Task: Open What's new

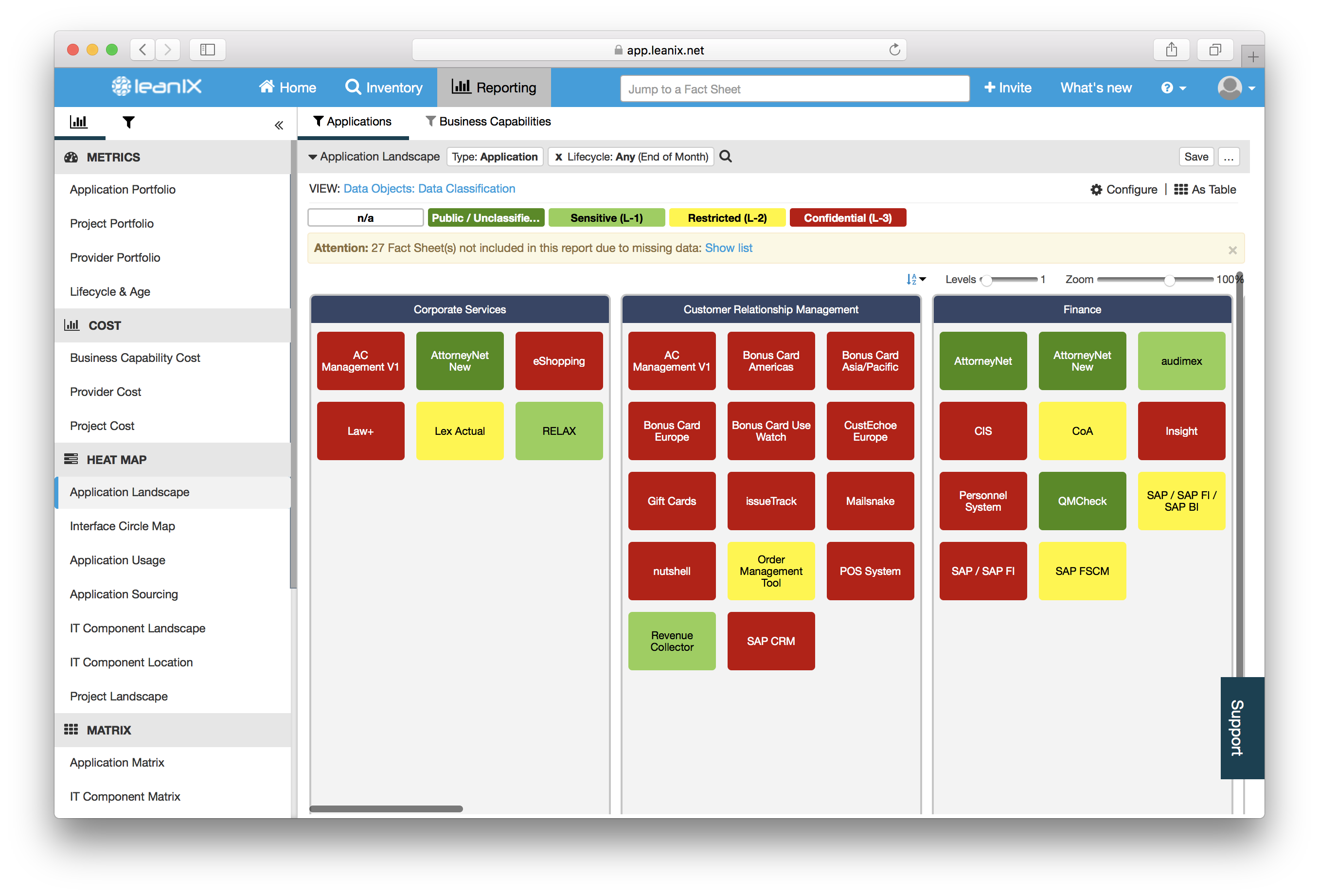Action: click(1096, 88)
